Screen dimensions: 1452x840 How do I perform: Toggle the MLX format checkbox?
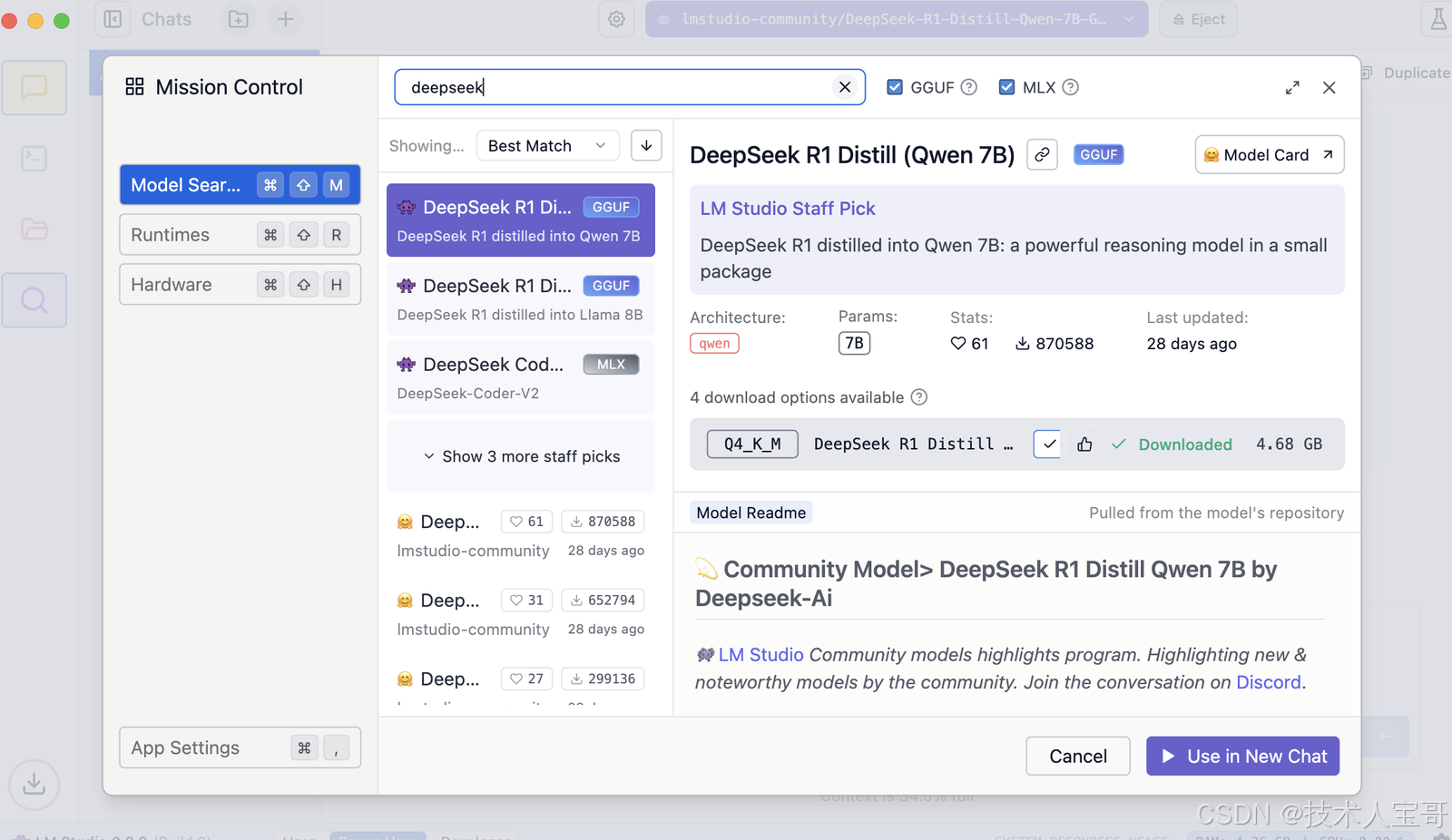coord(1006,87)
